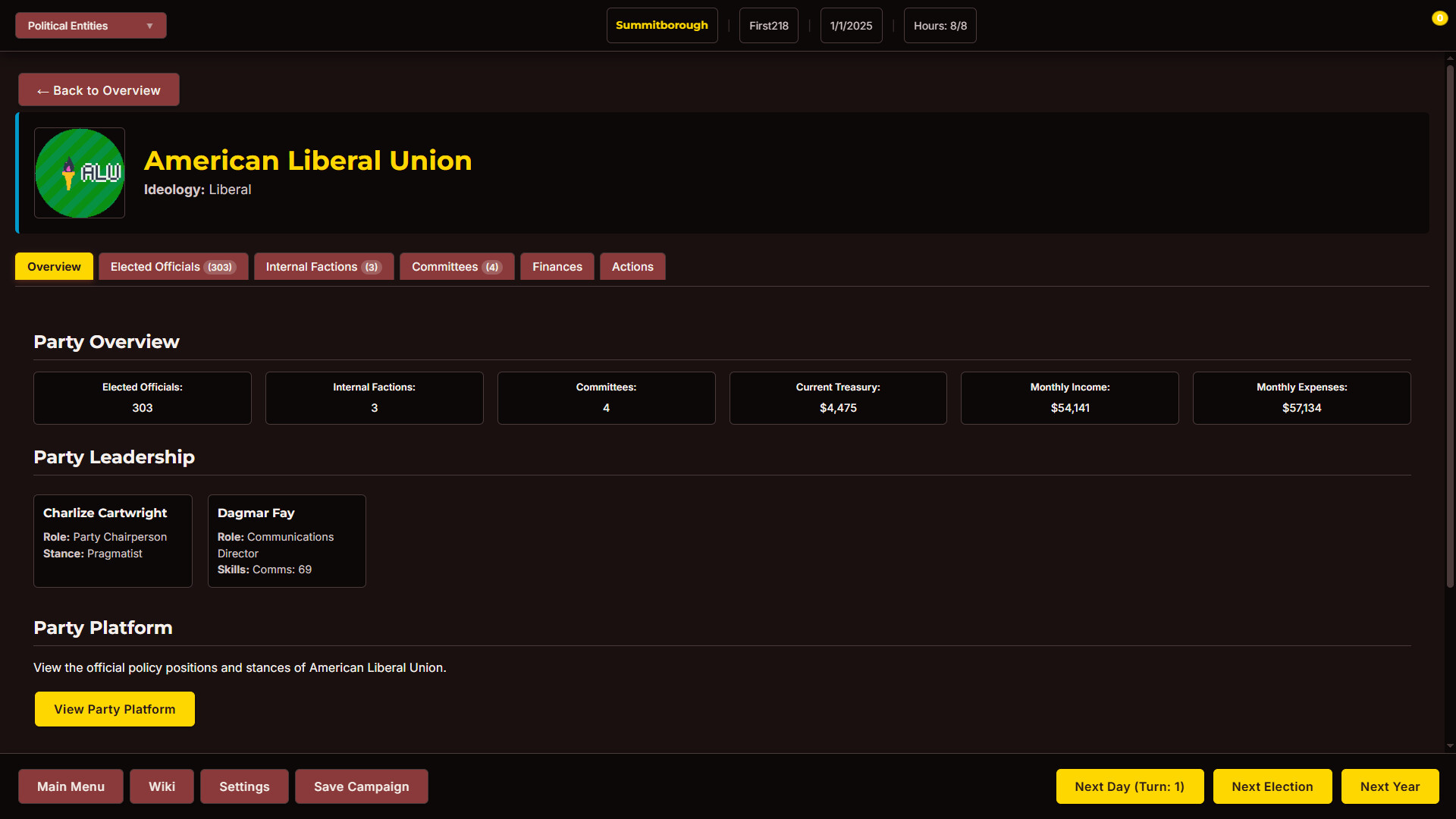This screenshot has height=819, width=1456.
Task: Open Charlize Cartwright leadership card
Action: (113, 541)
